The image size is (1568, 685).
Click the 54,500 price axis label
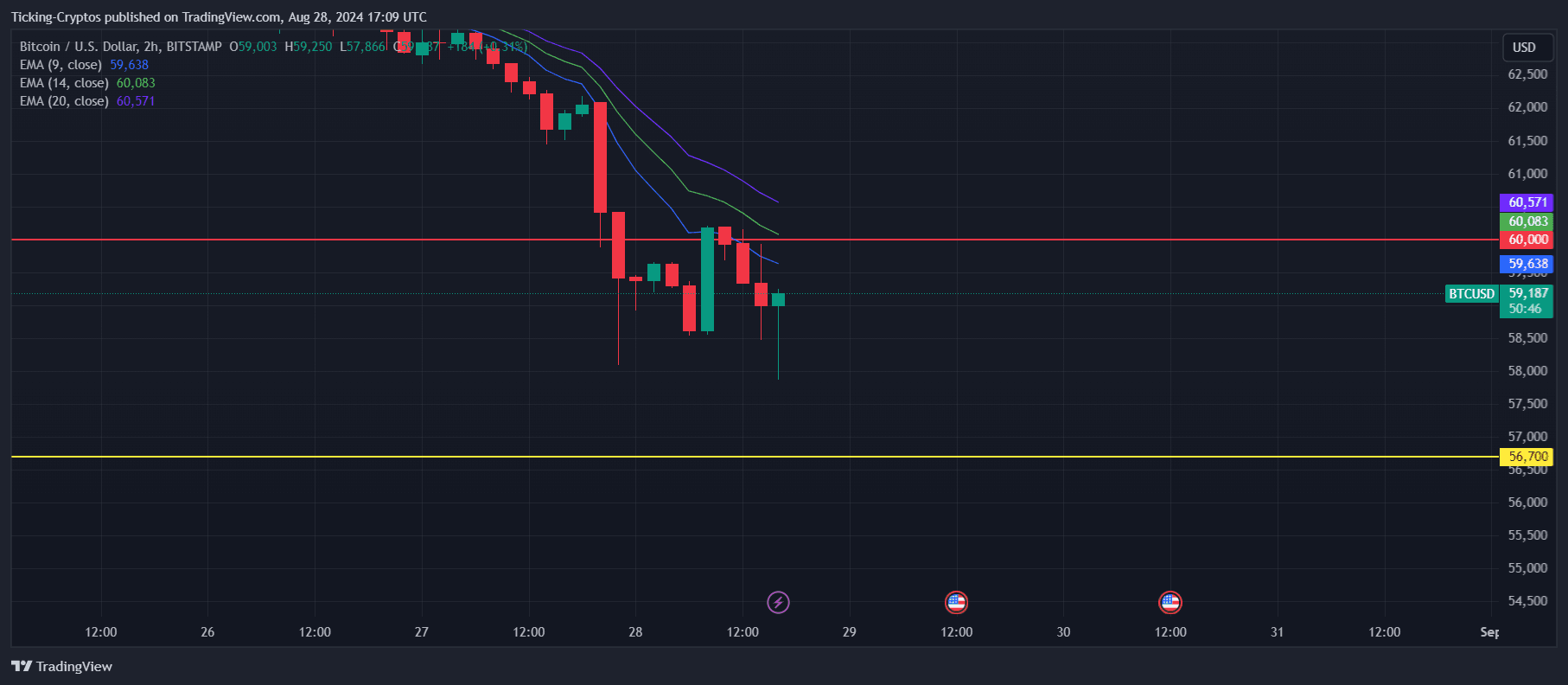(1527, 601)
